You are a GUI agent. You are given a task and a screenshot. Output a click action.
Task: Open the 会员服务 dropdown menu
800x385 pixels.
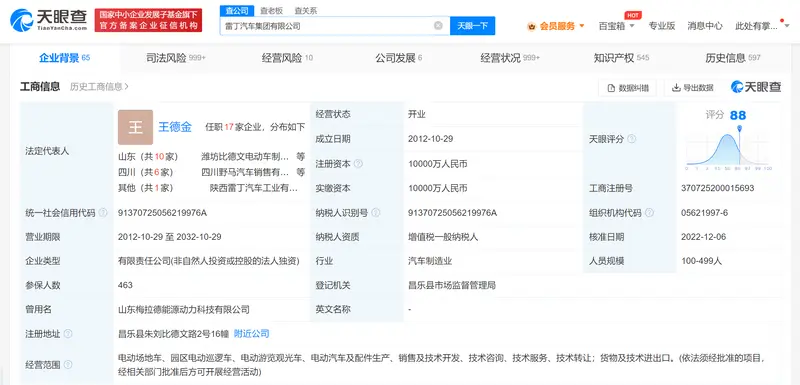pos(557,26)
